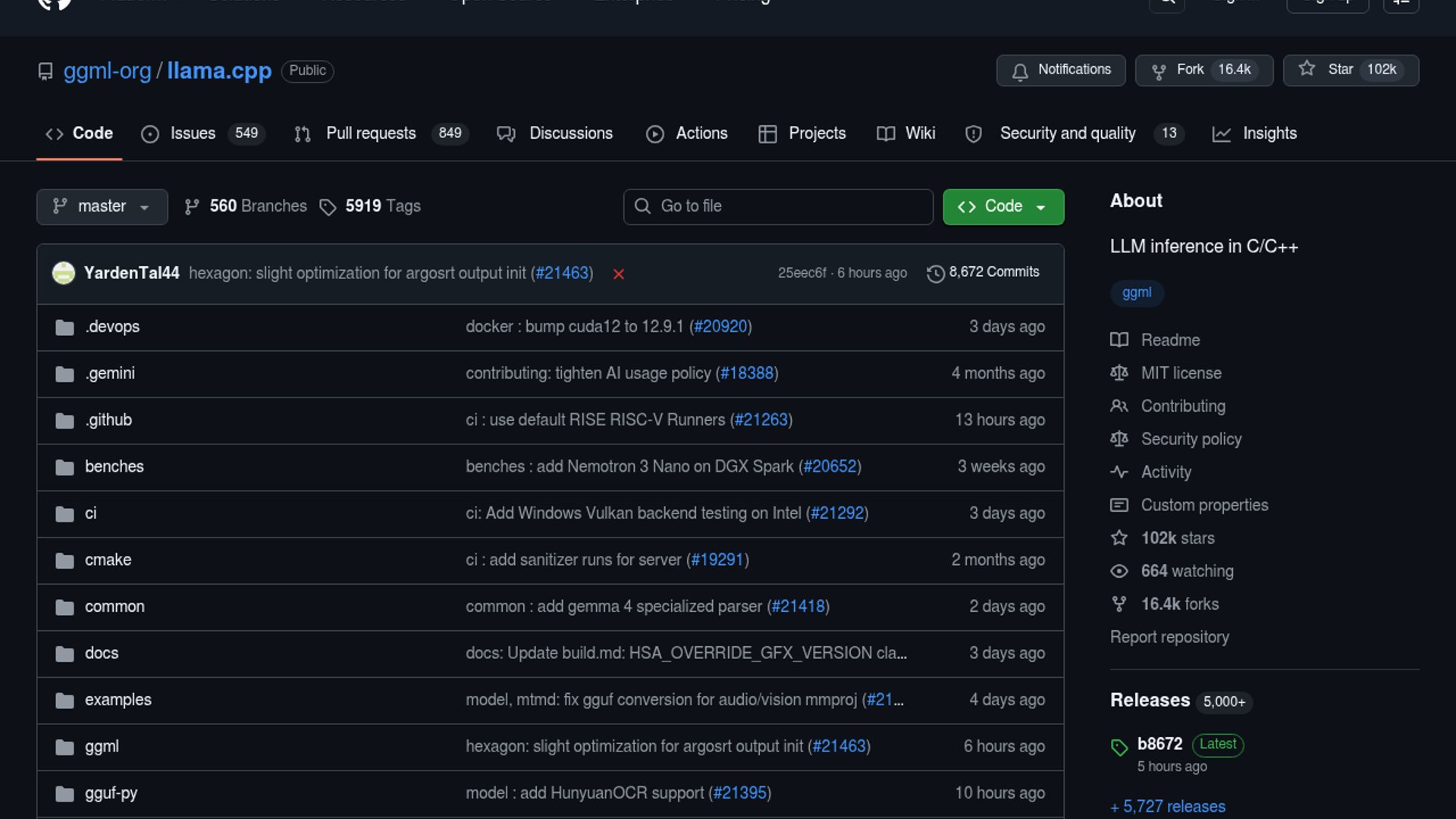Open the Pull requests tab

pos(370,133)
